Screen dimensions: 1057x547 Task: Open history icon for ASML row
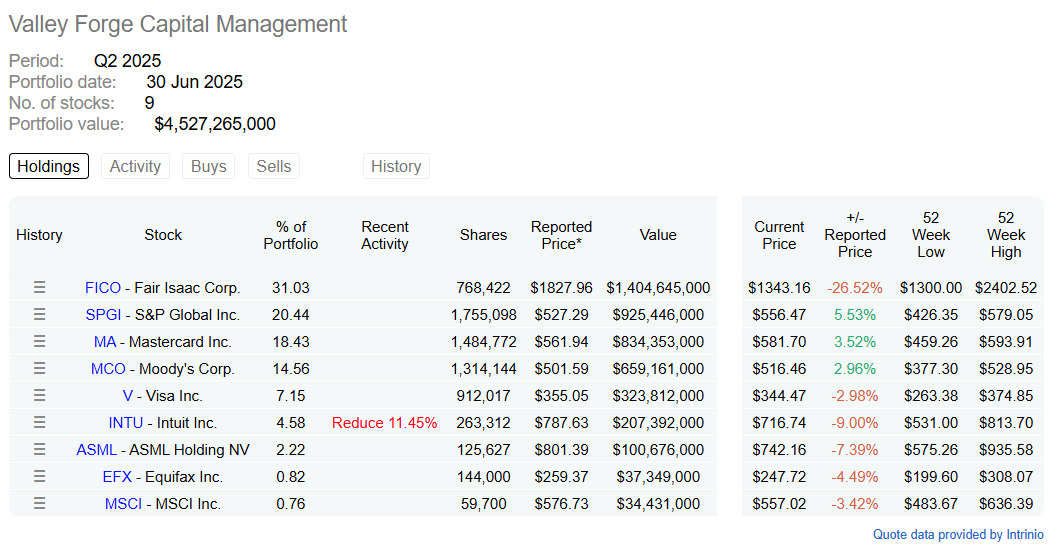[x=40, y=449]
